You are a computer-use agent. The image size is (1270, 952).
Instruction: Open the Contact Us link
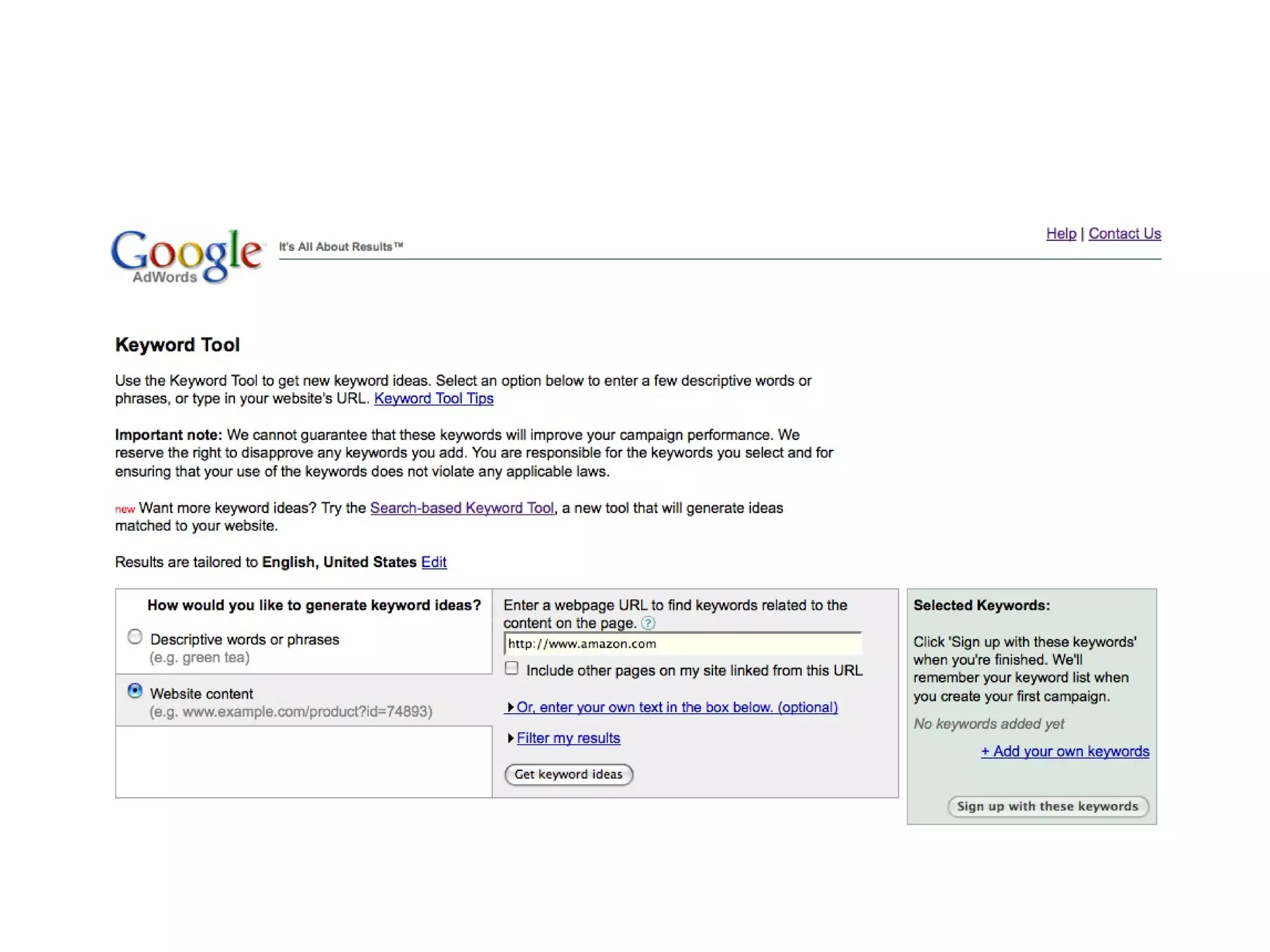click(x=1124, y=234)
